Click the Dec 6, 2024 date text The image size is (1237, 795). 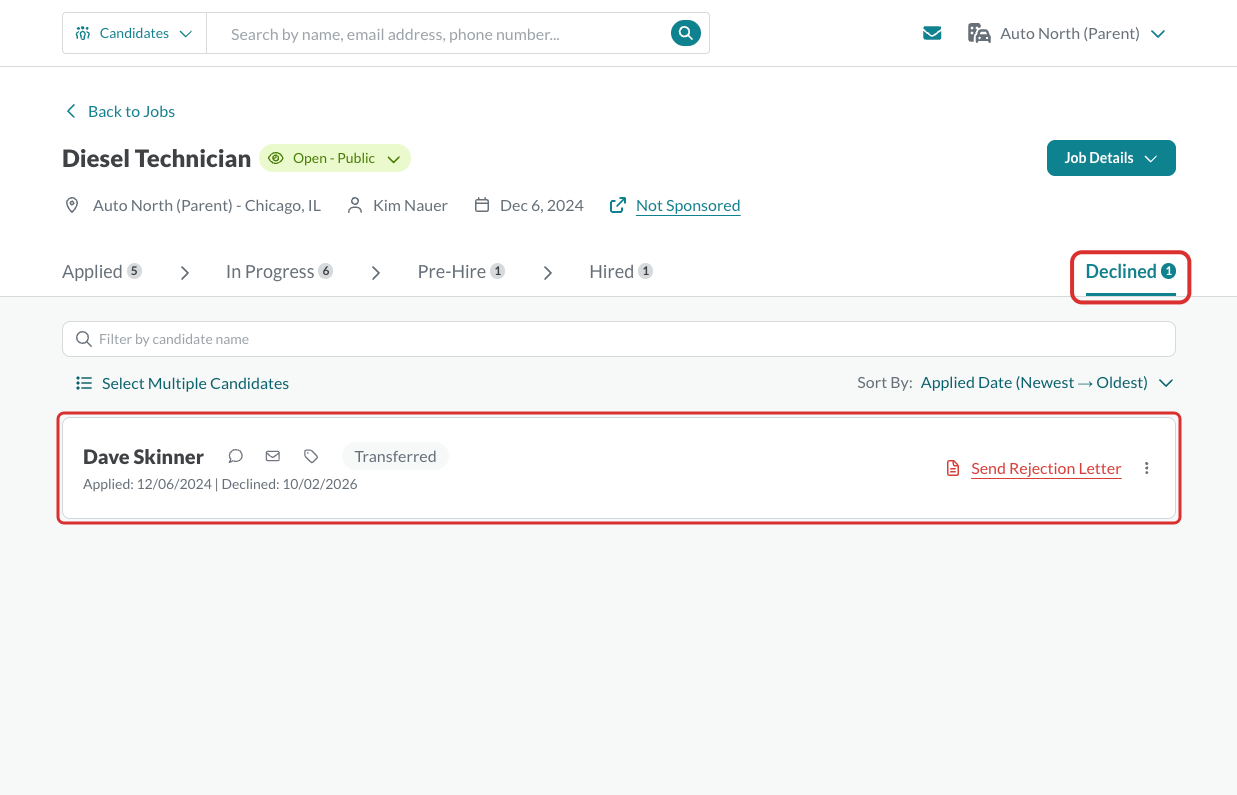(542, 205)
